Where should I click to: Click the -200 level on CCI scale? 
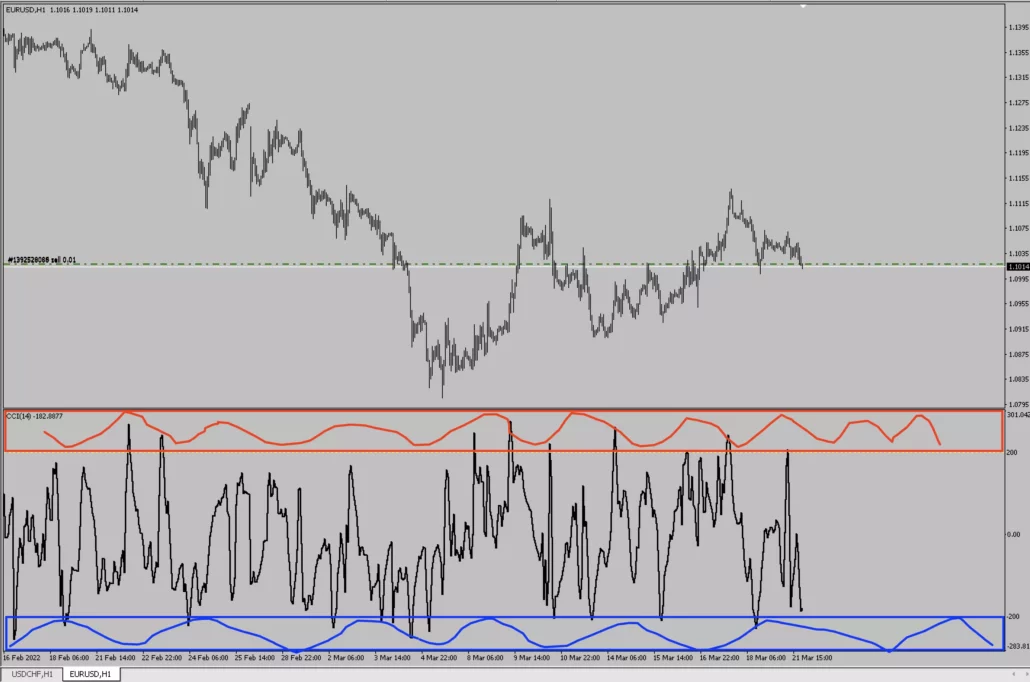(x=1012, y=617)
